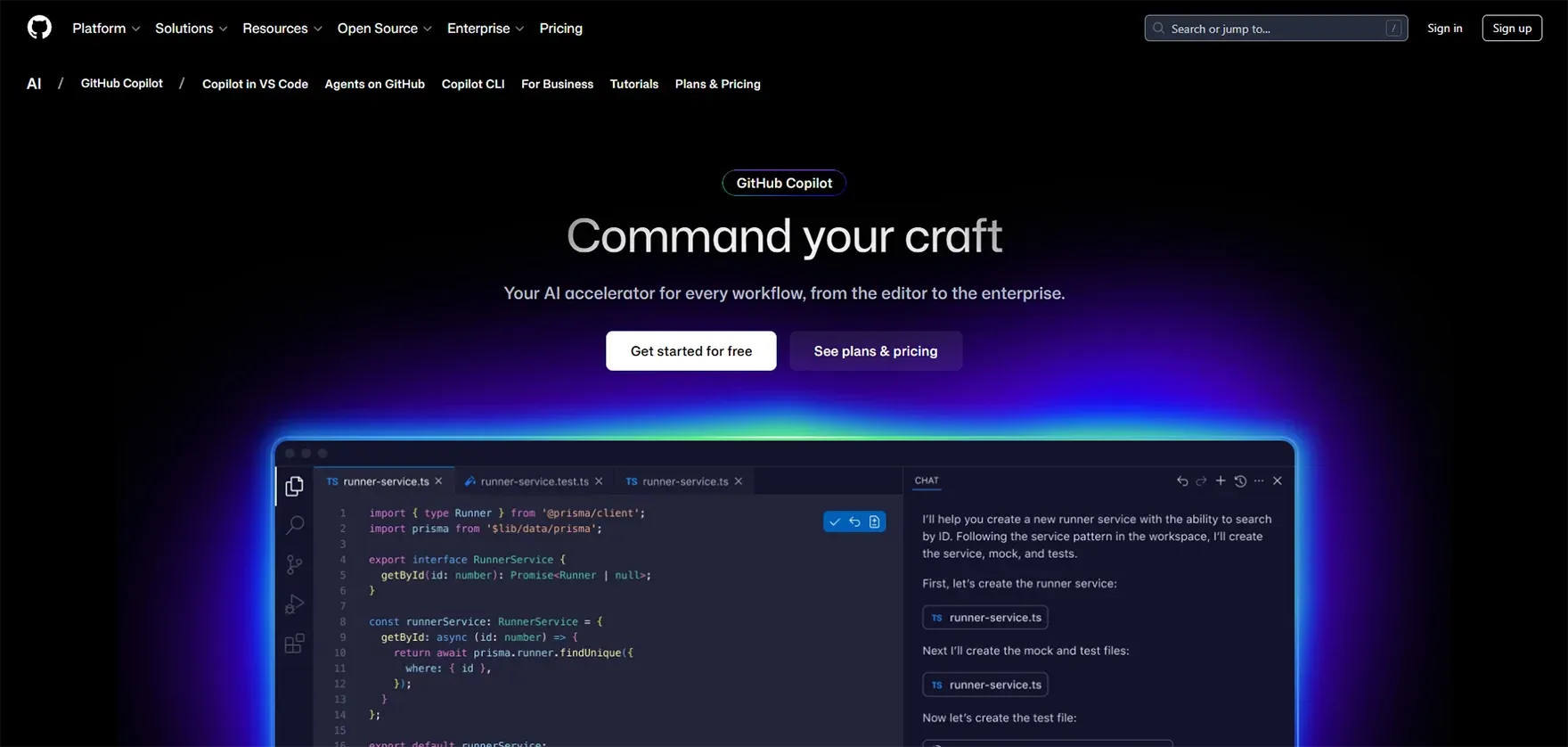
Task: Switch to the runner-service.test.ts tab
Action: click(x=534, y=481)
